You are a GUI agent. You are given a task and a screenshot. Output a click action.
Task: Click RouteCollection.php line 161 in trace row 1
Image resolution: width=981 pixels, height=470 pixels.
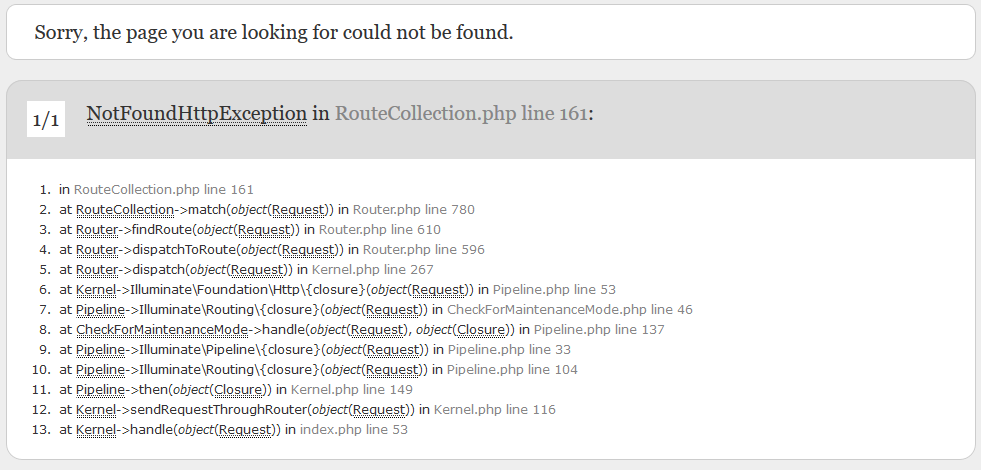coord(164,190)
